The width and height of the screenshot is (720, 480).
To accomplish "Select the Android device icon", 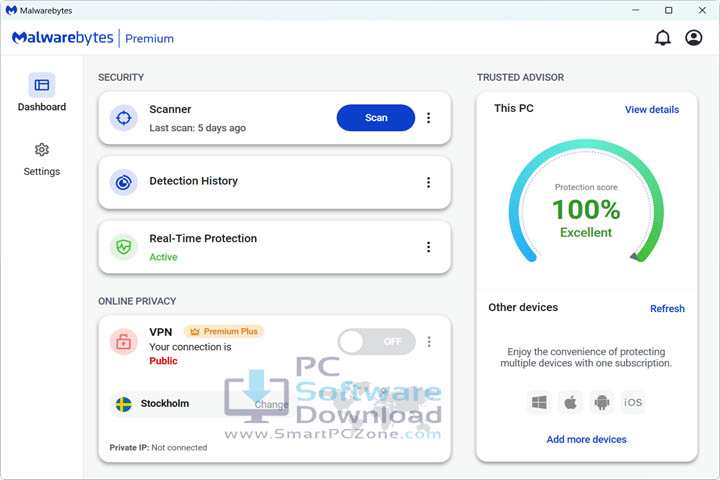I will click(602, 403).
